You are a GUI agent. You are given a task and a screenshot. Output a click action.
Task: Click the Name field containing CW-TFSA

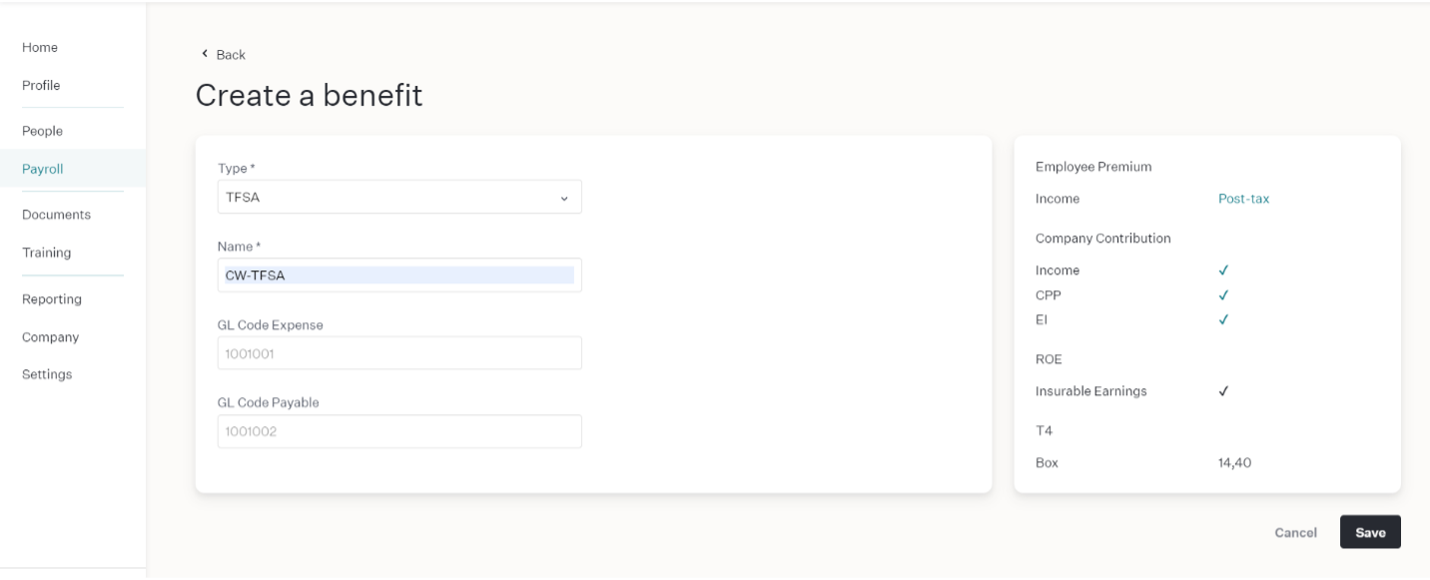pos(399,275)
